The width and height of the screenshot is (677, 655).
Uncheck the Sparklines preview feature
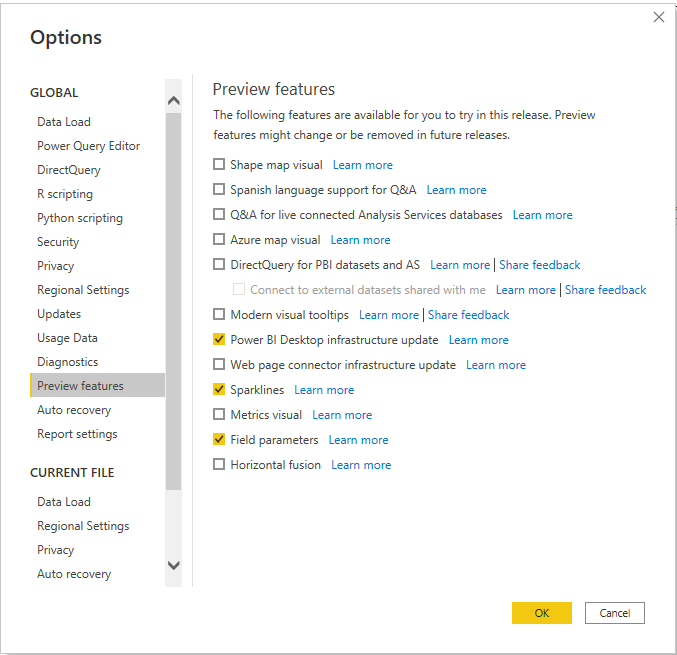[219, 389]
